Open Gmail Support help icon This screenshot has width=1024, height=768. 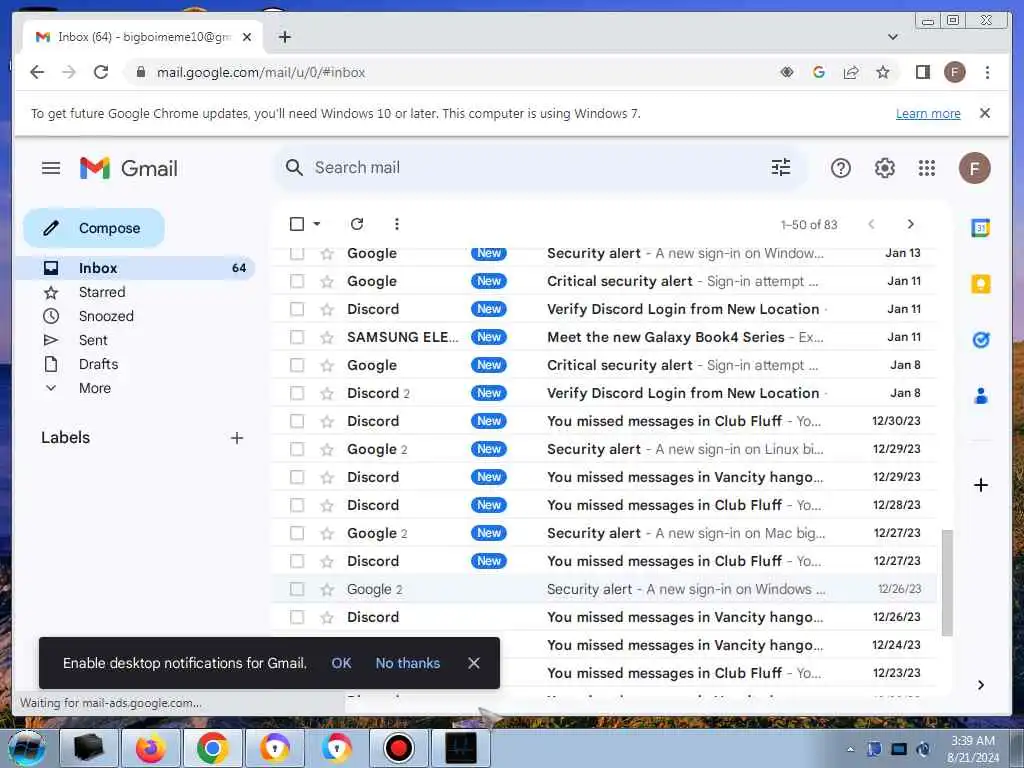tap(840, 168)
